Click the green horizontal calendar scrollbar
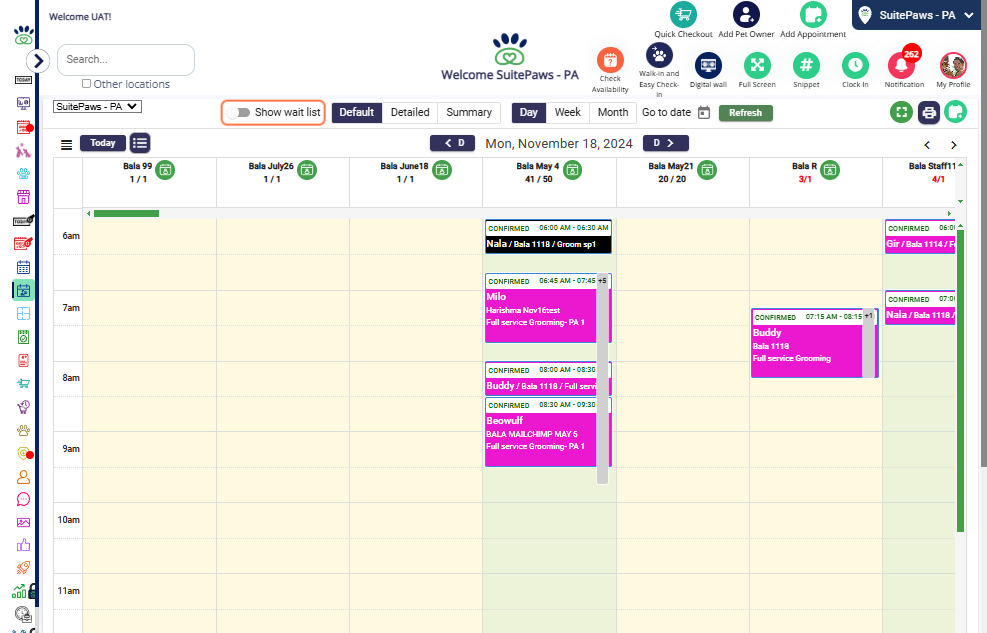The image size is (987, 633). (126, 213)
